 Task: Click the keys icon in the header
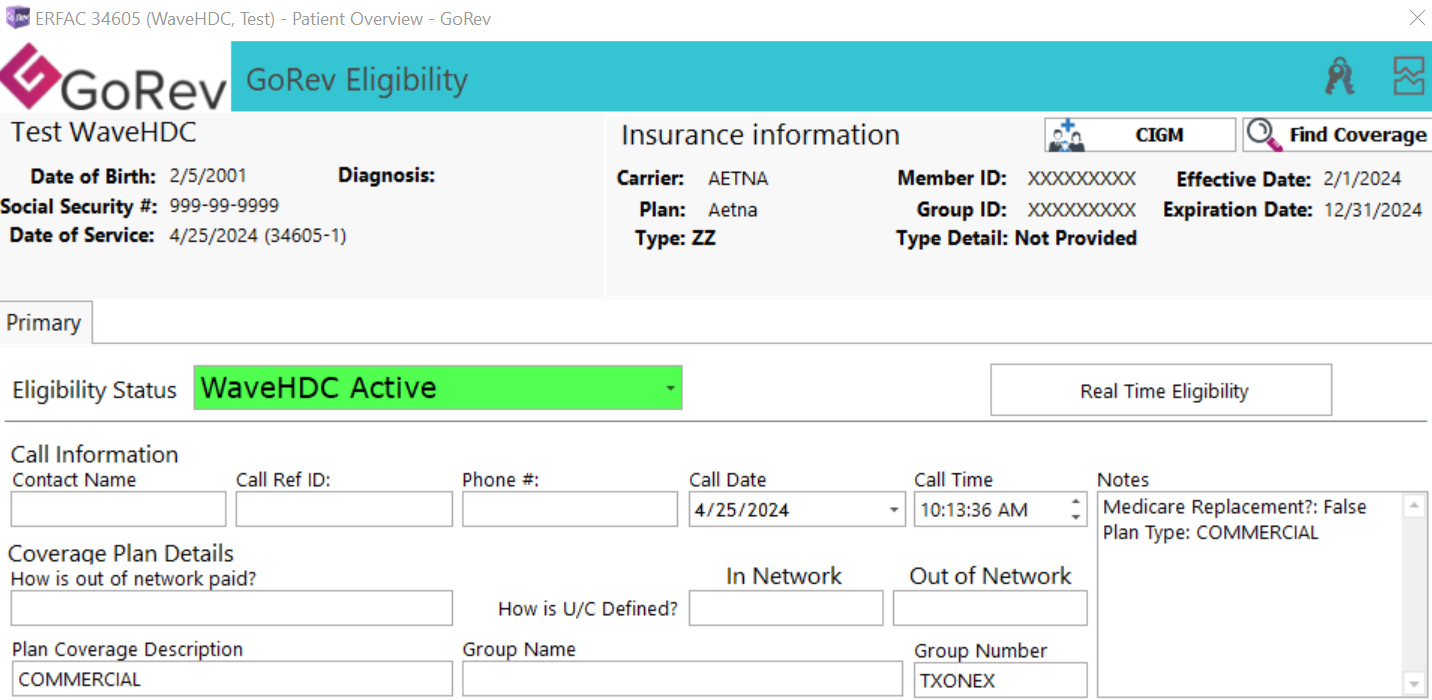(x=1340, y=76)
